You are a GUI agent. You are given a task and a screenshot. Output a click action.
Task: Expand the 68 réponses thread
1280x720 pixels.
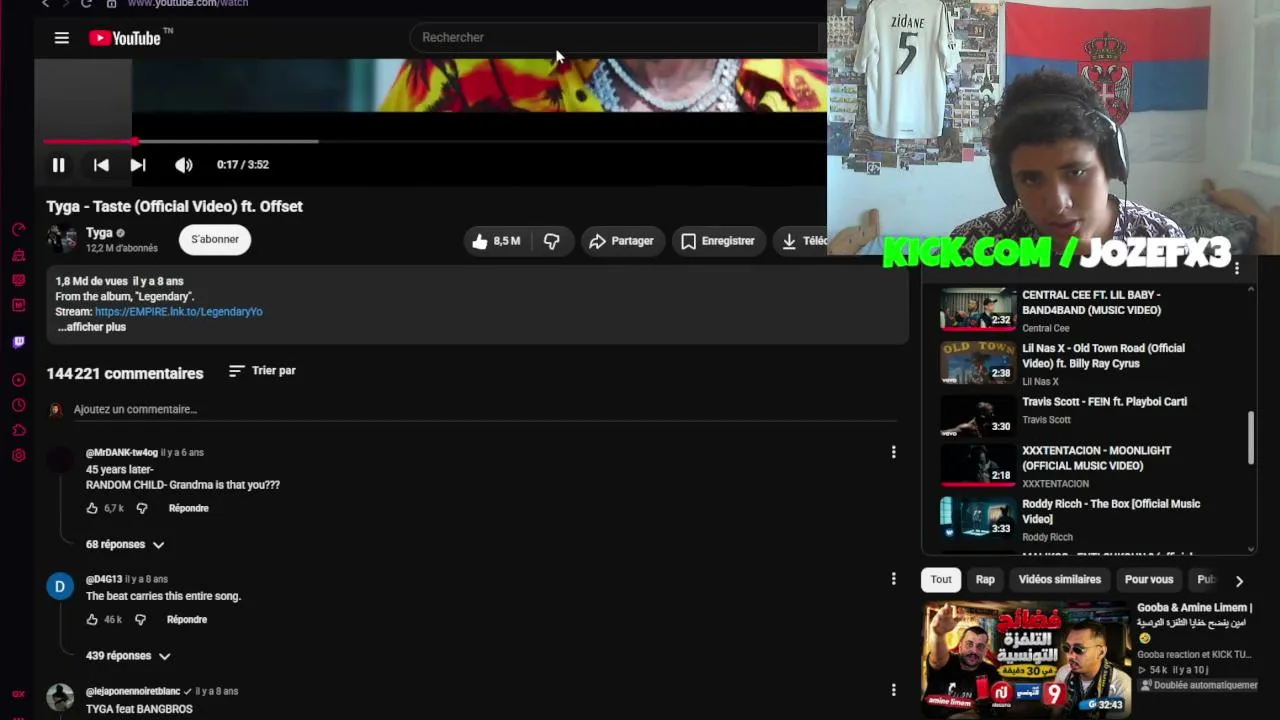tap(125, 545)
